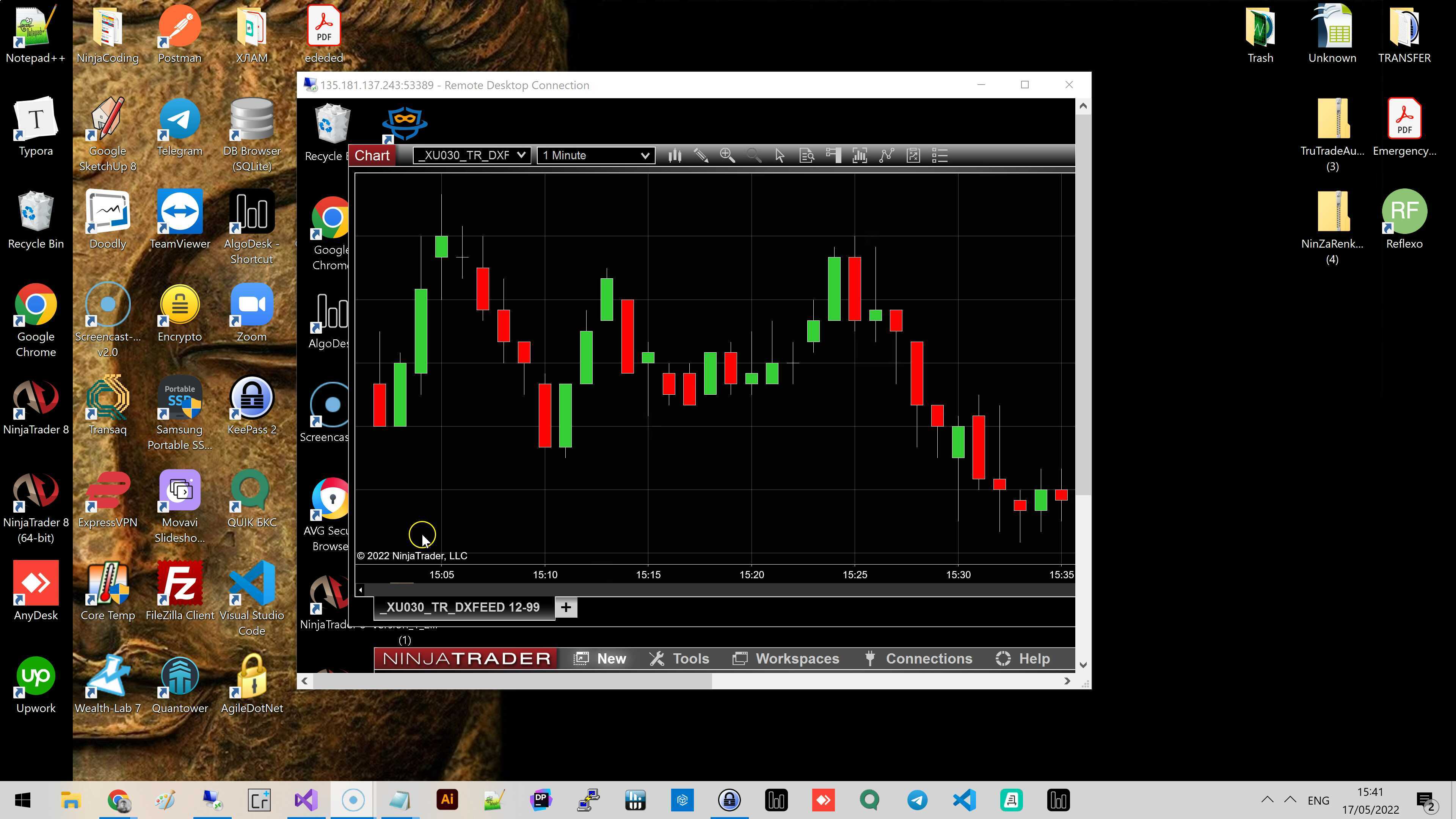Click the chart's horizontal time scroll left arrow

pos(360,590)
